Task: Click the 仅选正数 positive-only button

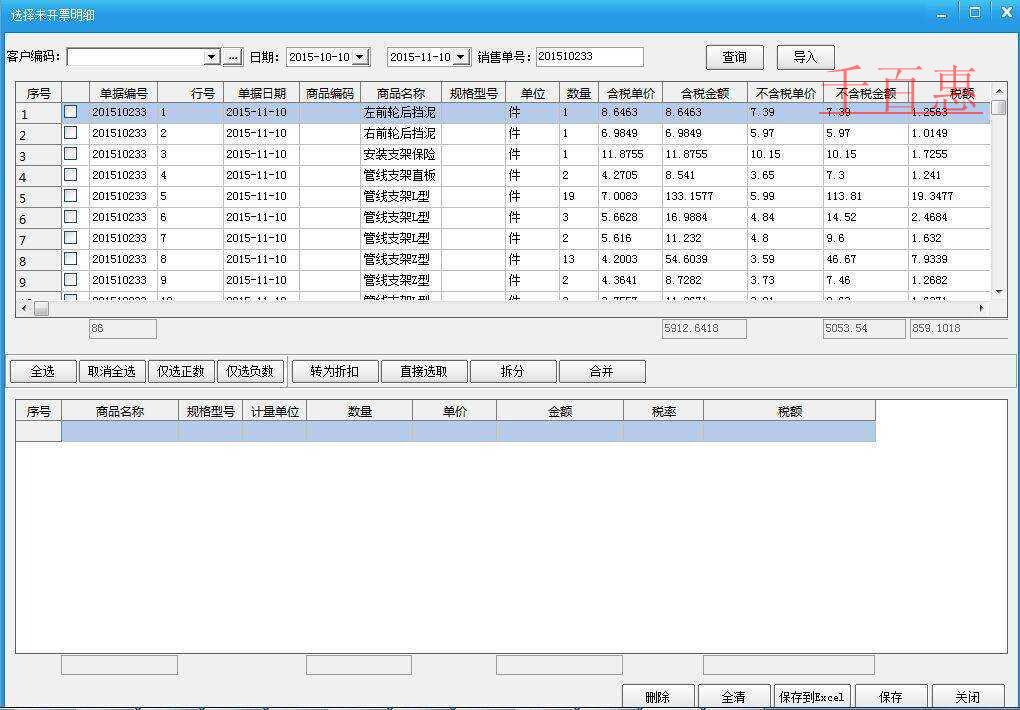Action: 183,370
